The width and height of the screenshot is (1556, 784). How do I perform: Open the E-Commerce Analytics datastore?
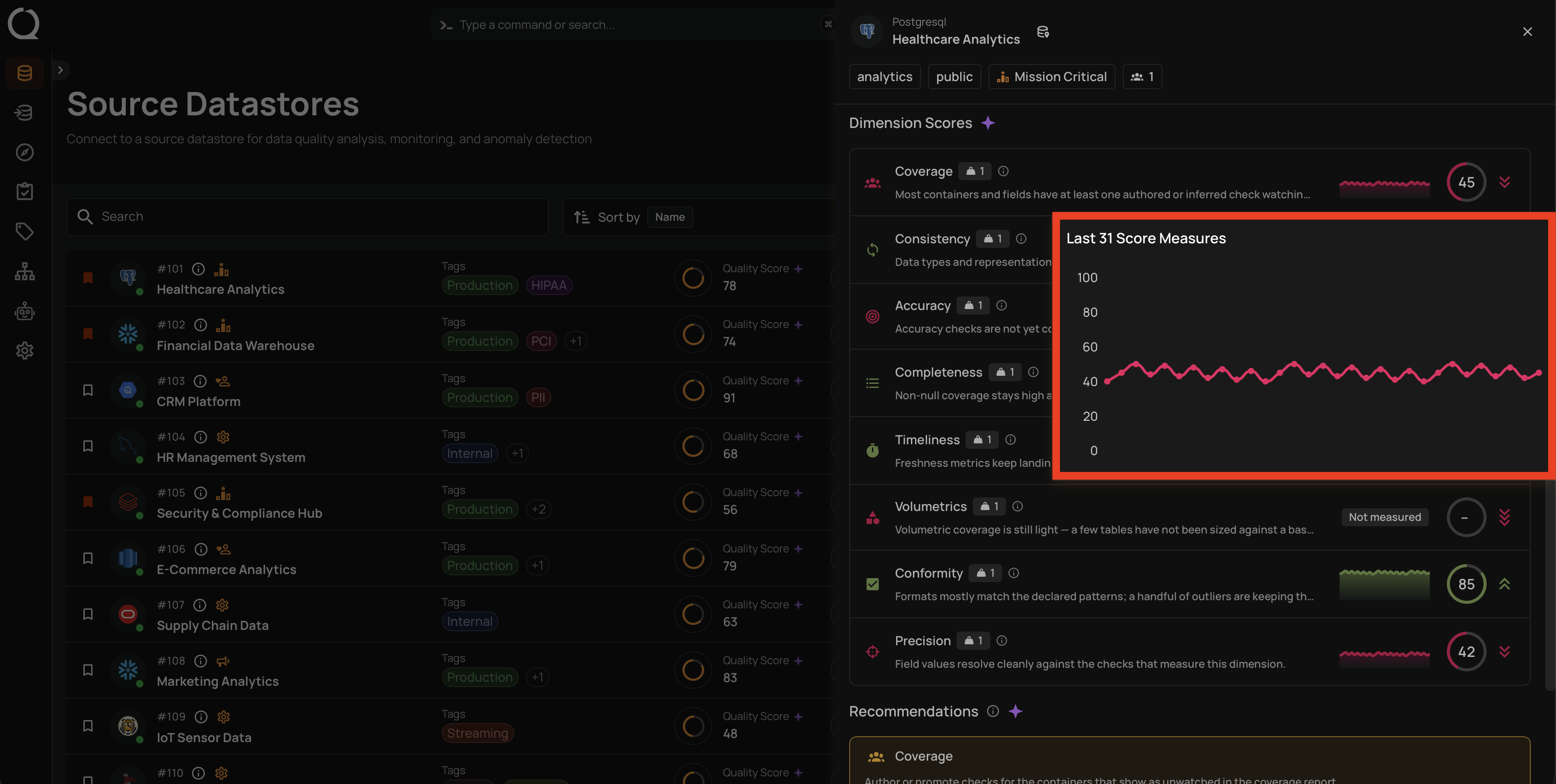[x=227, y=570]
